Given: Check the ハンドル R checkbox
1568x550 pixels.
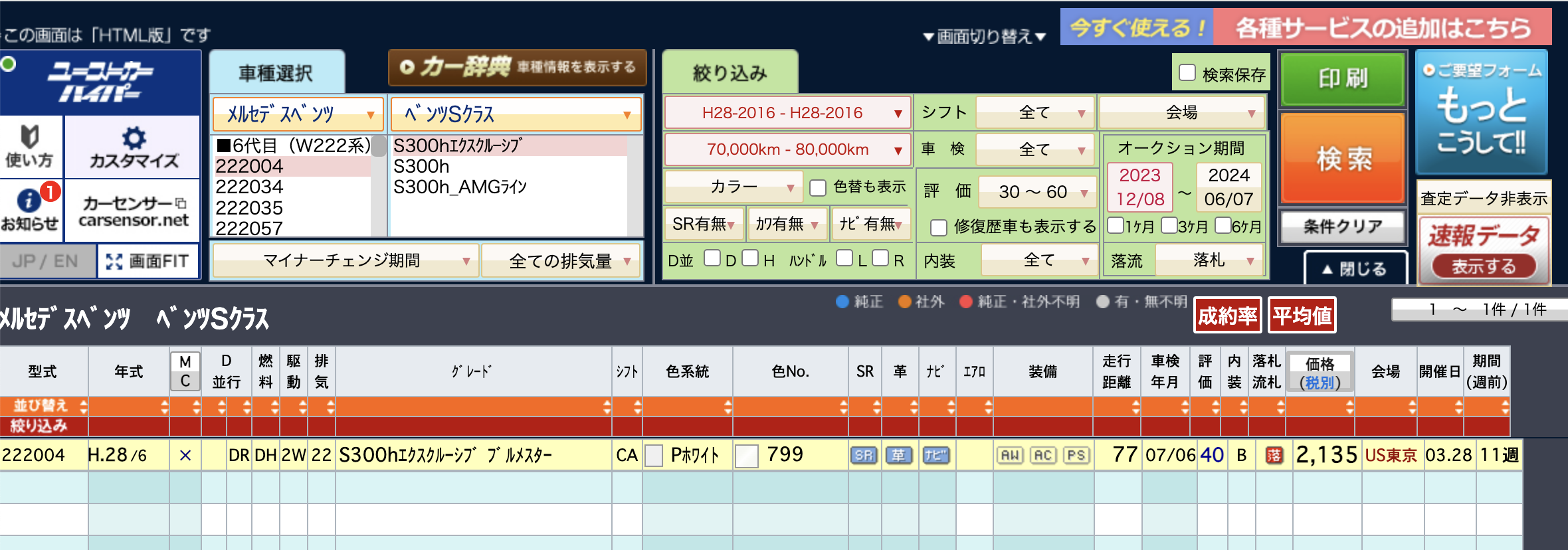Looking at the screenshot, I should (x=880, y=258).
